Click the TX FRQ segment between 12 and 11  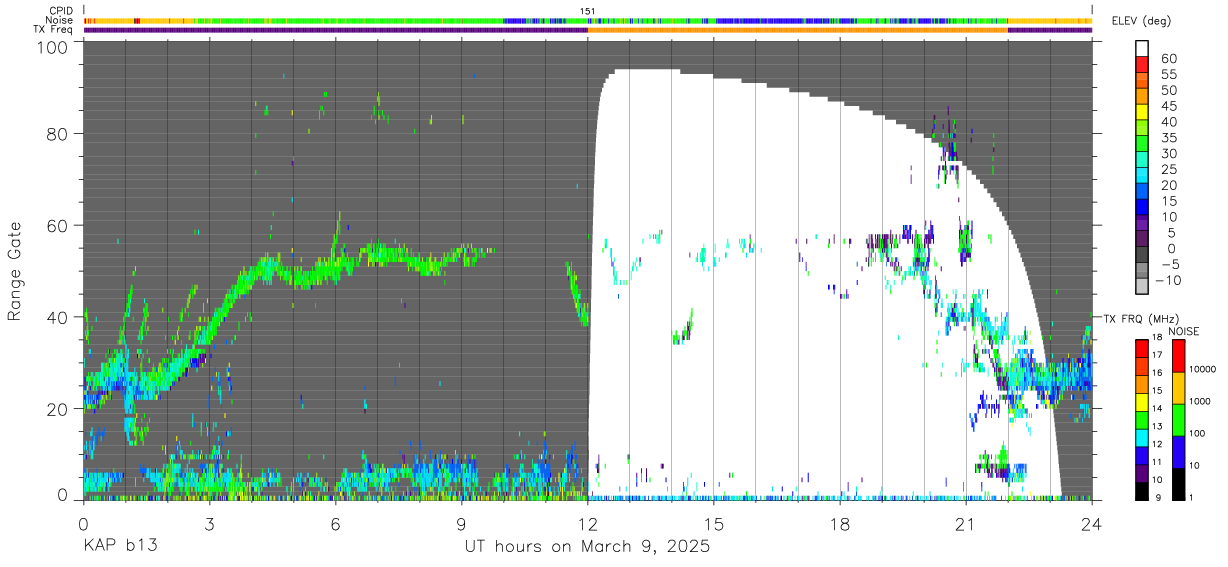click(x=1142, y=453)
